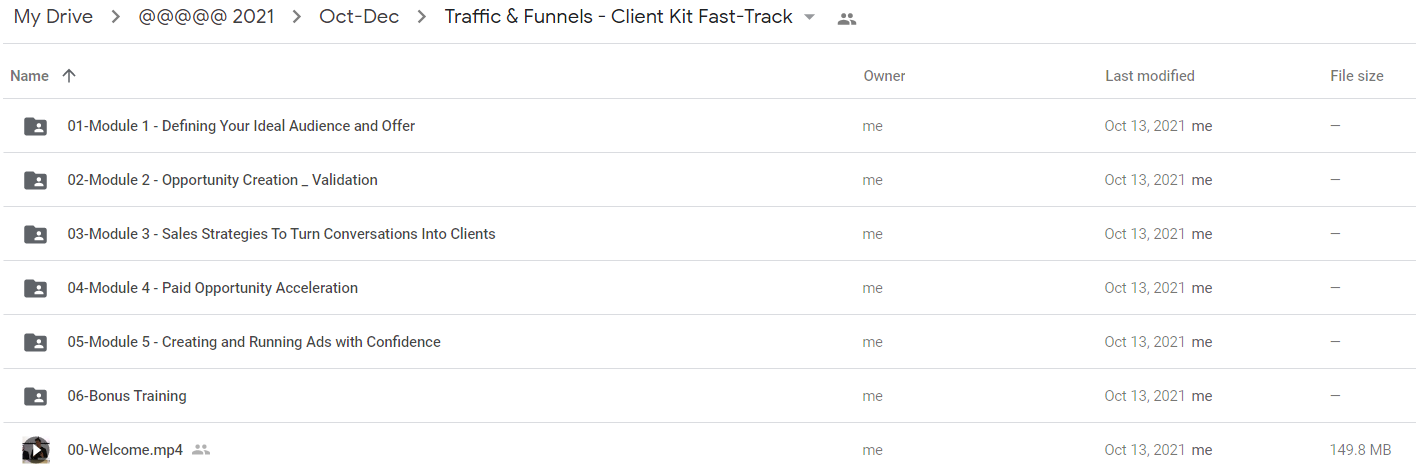Click the File size column header
The height and width of the screenshot is (472, 1416).
point(1357,76)
